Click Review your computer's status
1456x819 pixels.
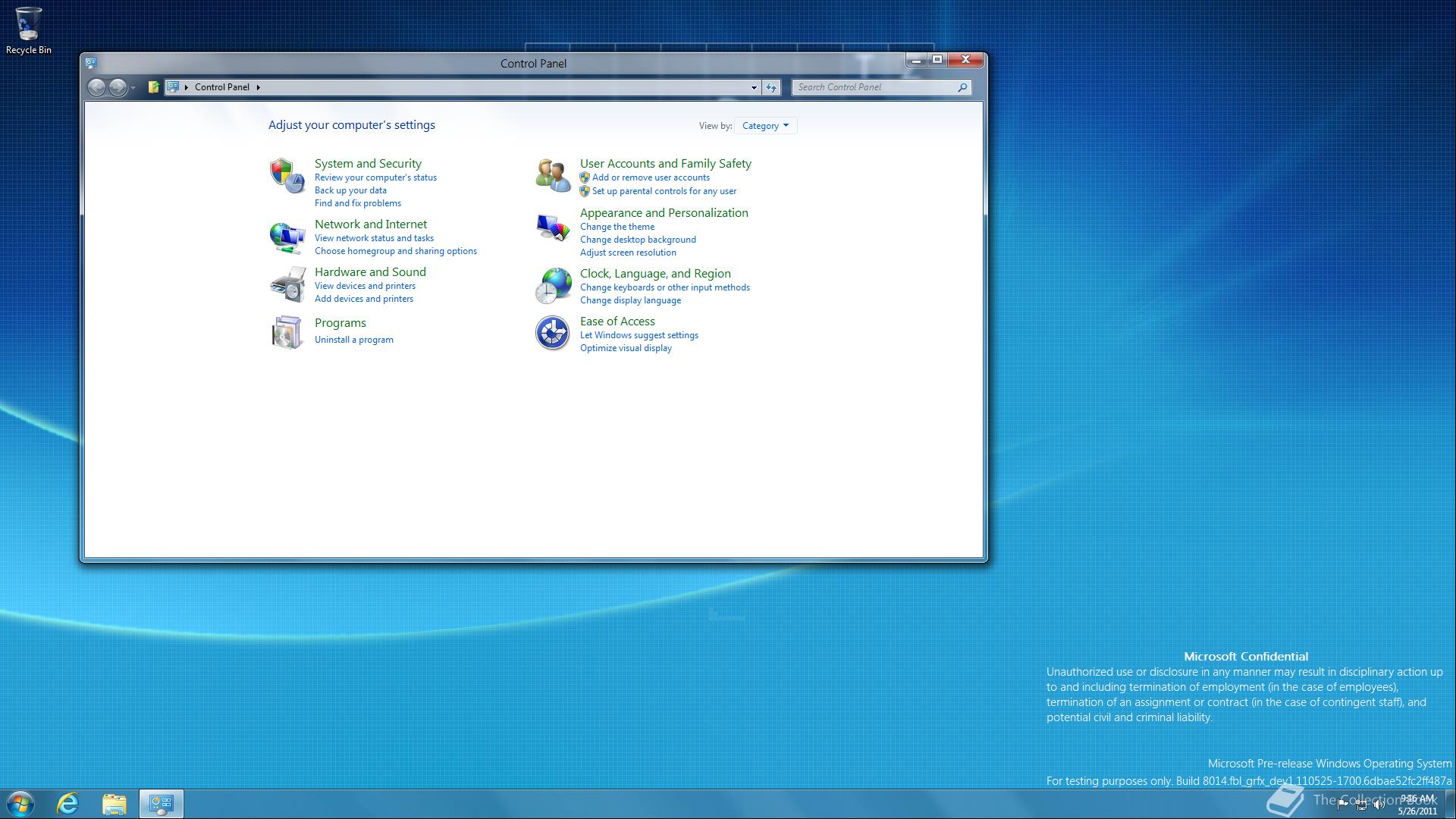point(375,177)
